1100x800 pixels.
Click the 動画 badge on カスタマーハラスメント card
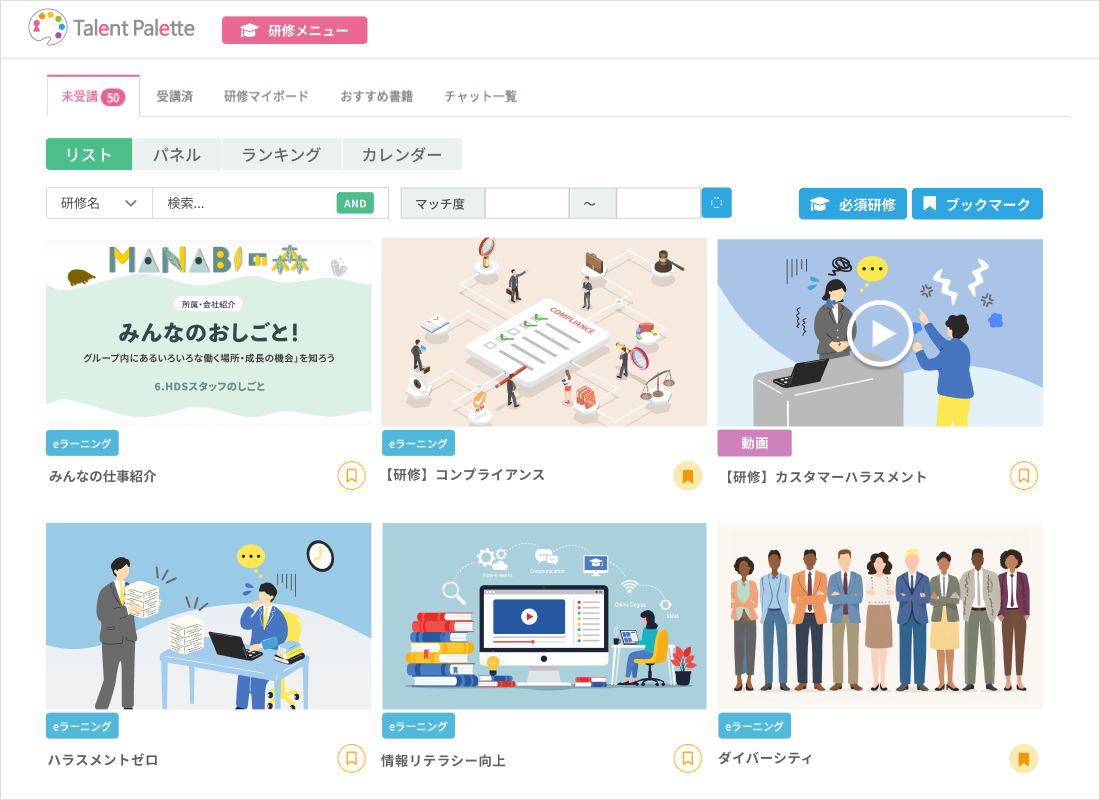pyautogui.click(x=753, y=443)
